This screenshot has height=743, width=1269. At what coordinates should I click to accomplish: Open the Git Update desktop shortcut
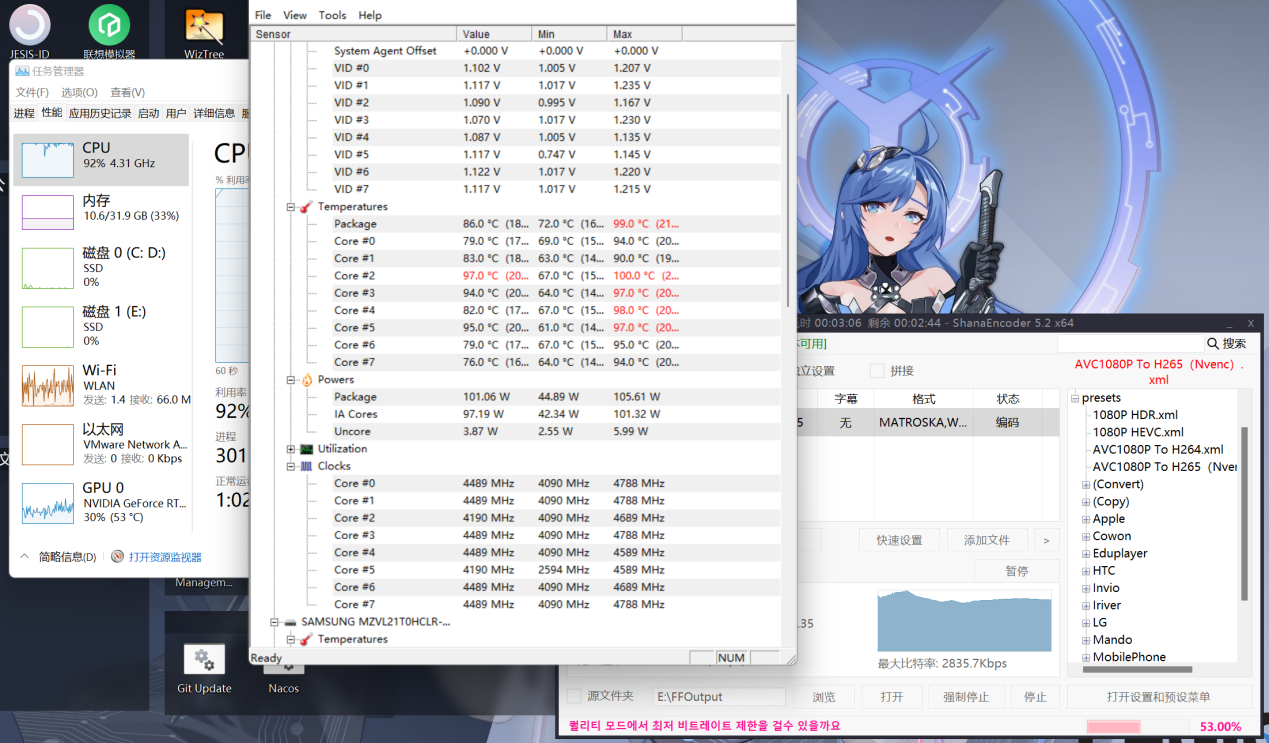(x=204, y=669)
